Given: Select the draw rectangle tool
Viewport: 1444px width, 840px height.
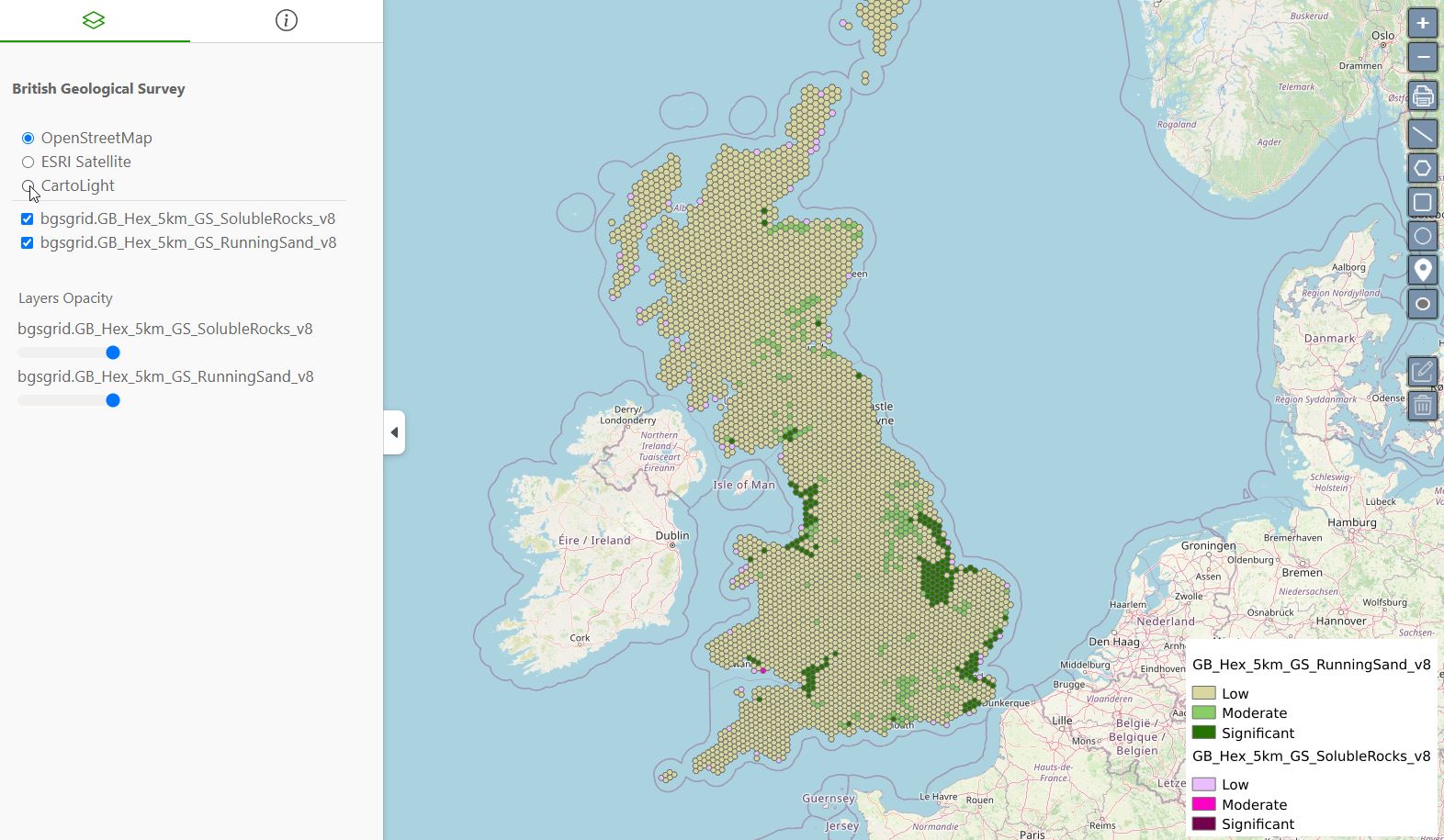Looking at the screenshot, I should (x=1422, y=202).
